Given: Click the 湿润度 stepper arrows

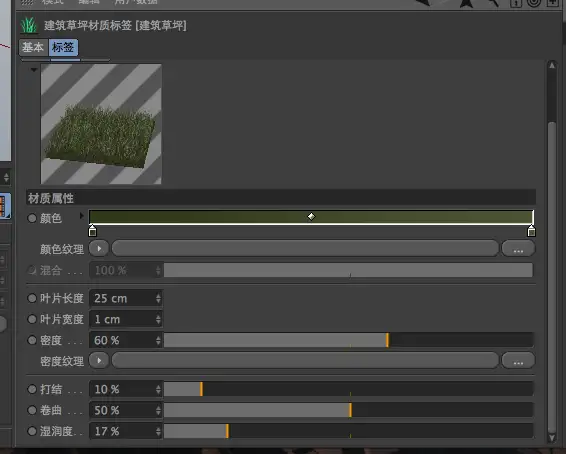Looking at the screenshot, I should point(158,431).
